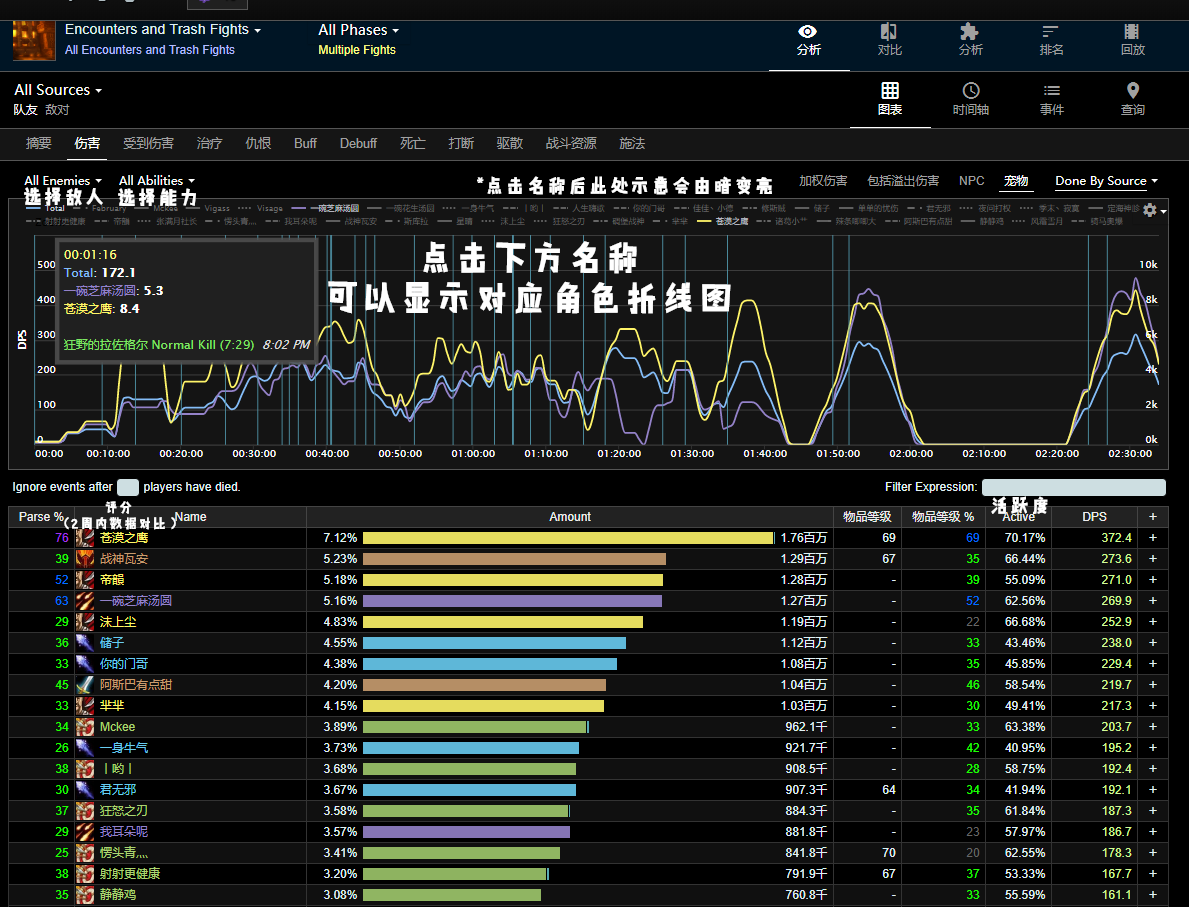Expand the Encounters and Trash Fights dropdown
The width and height of the screenshot is (1189, 907).
pyautogui.click(x=162, y=30)
